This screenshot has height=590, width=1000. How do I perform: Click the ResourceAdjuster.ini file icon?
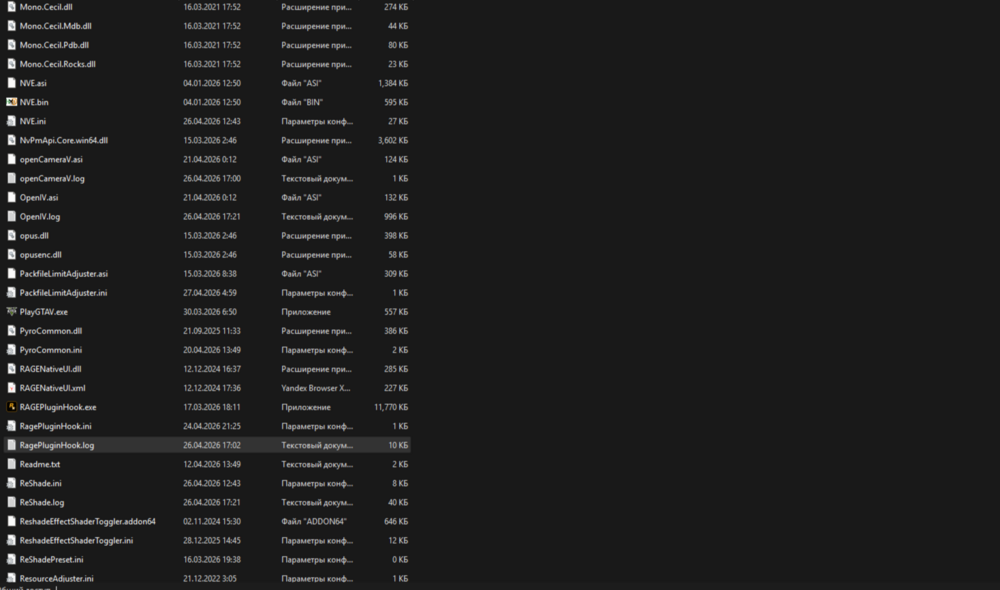pyautogui.click(x=11, y=579)
